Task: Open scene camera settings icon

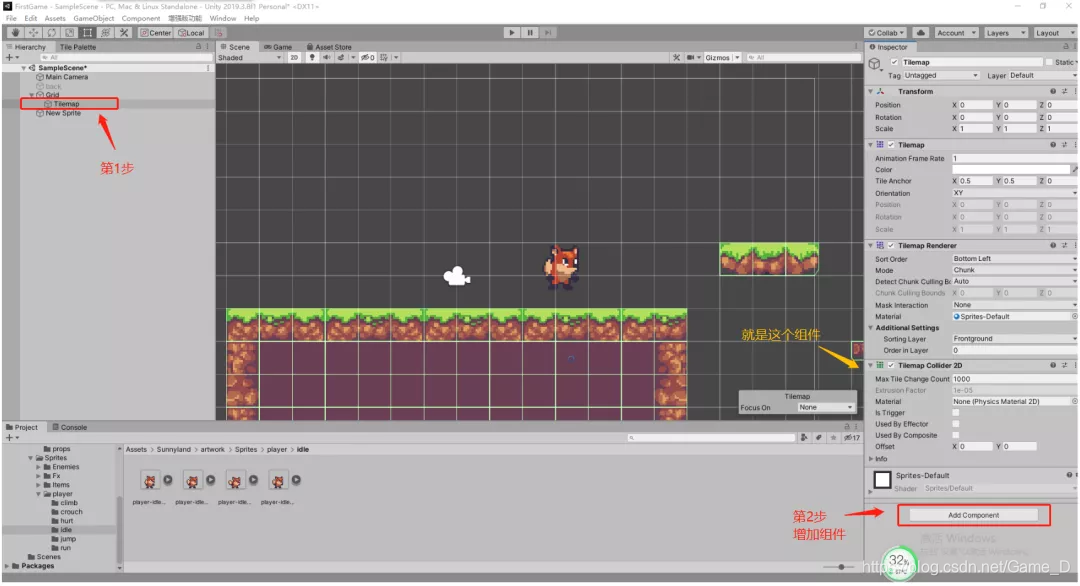Action: pyautogui.click(x=690, y=57)
